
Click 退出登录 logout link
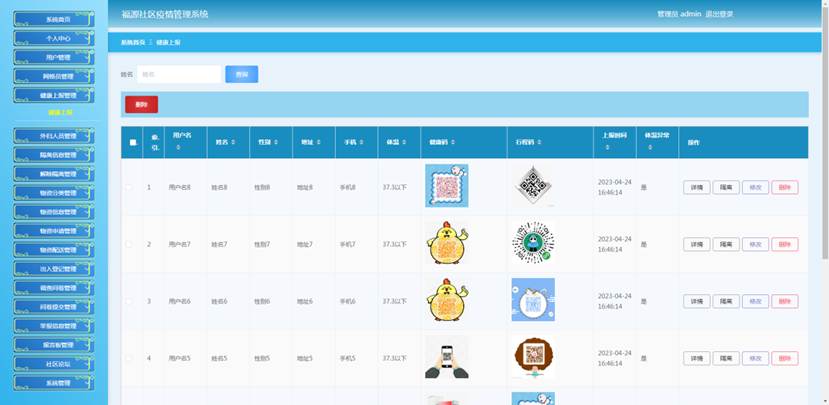coord(719,14)
